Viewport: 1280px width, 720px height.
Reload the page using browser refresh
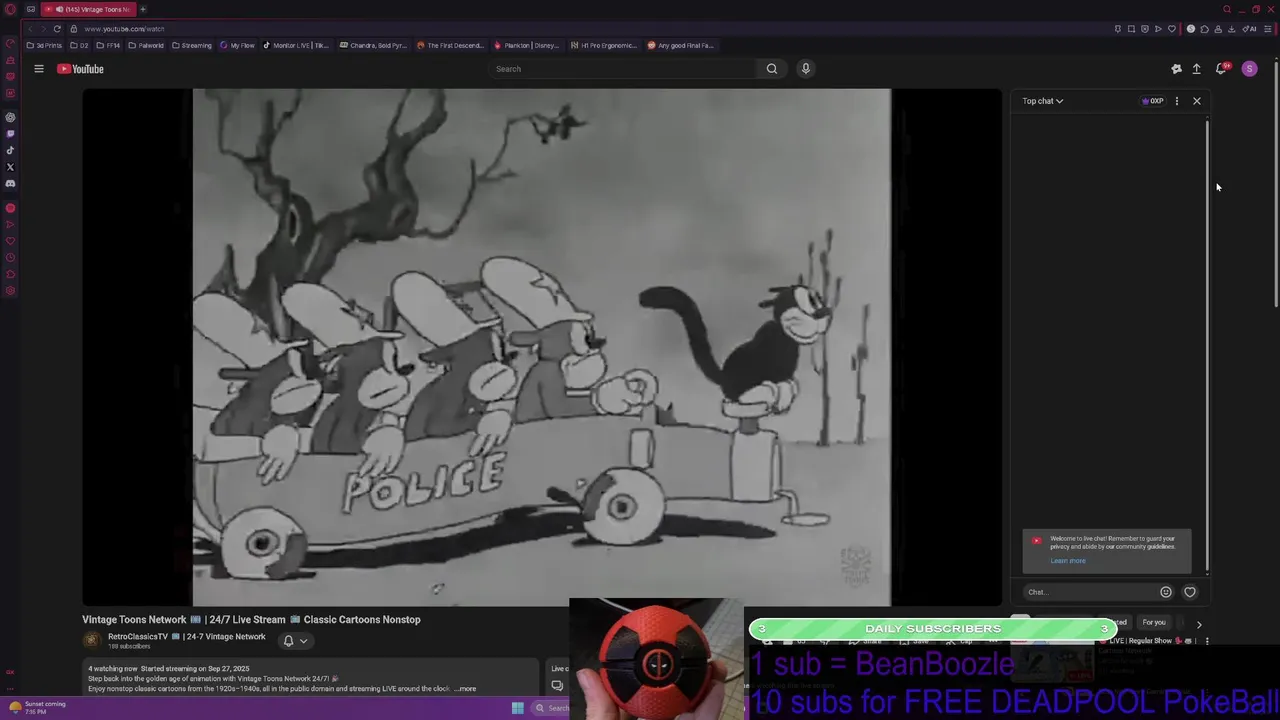(x=57, y=29)
